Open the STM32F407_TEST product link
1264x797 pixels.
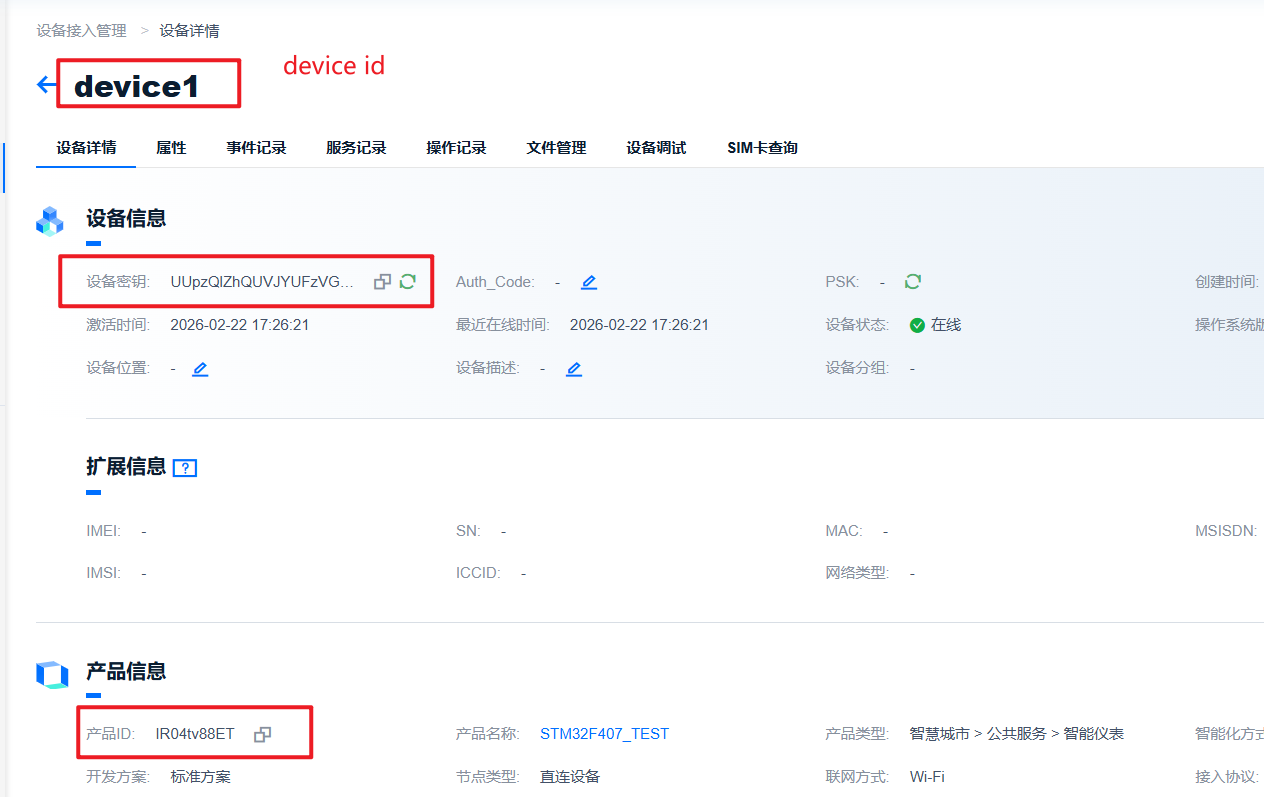[604, 734]
